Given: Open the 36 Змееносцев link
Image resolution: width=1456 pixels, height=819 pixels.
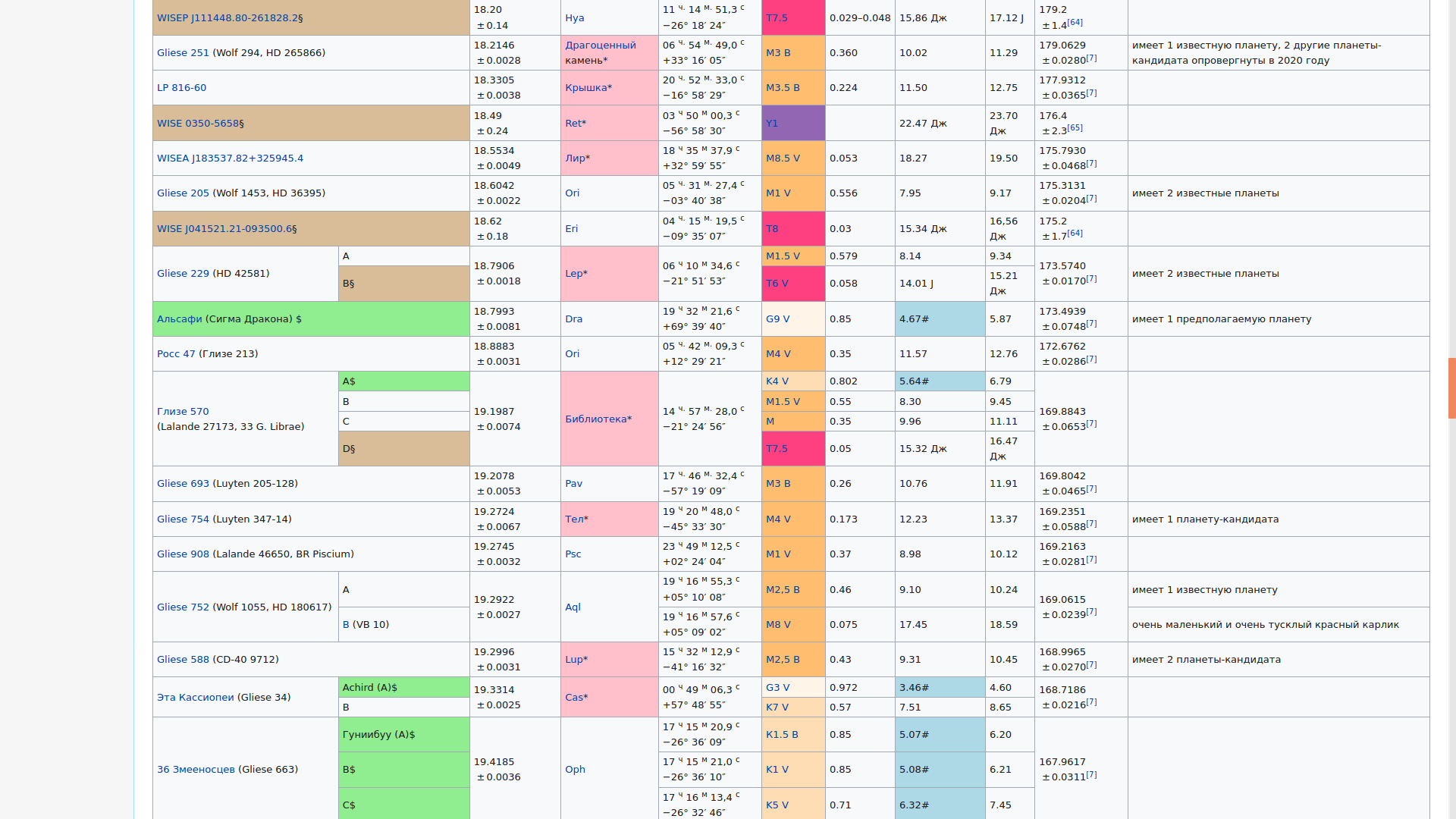Looking at the screenshot, I should pos(196,770).
